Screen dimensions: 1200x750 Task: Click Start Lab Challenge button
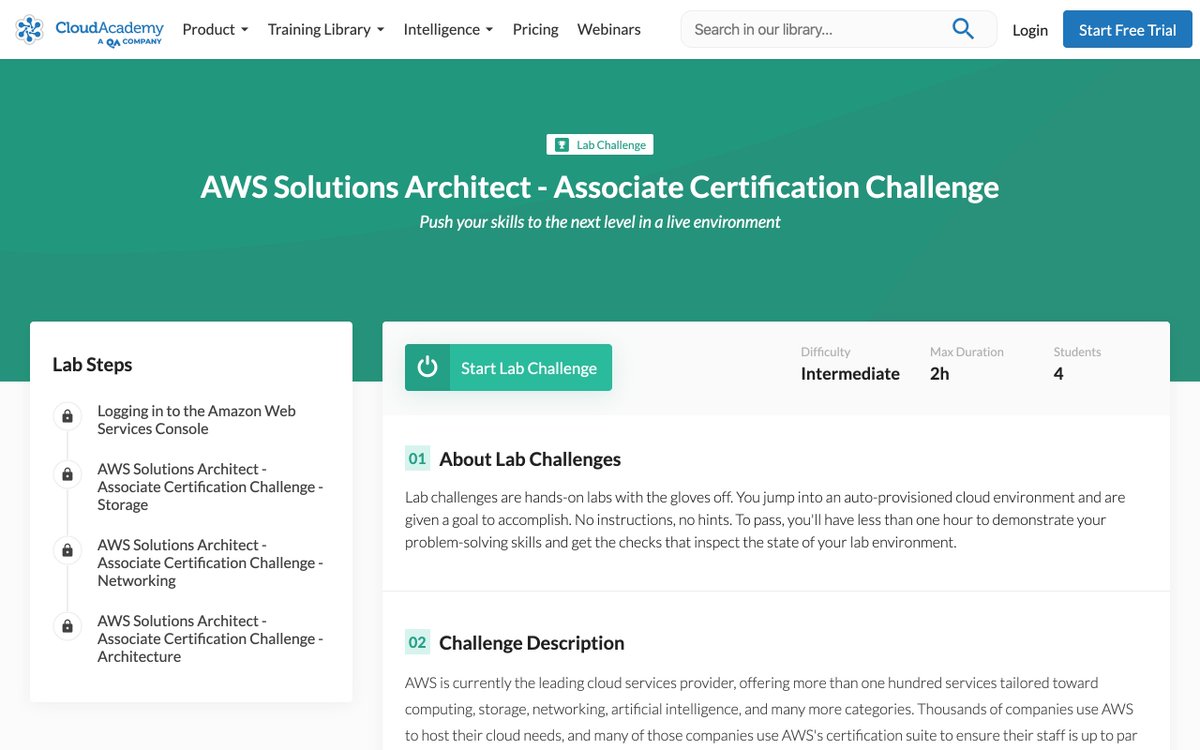[508, 367]
